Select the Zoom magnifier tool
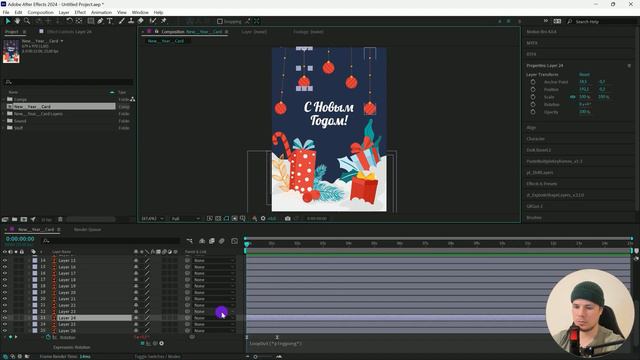This screenshot has height=360, width=640. click(27, 21)
